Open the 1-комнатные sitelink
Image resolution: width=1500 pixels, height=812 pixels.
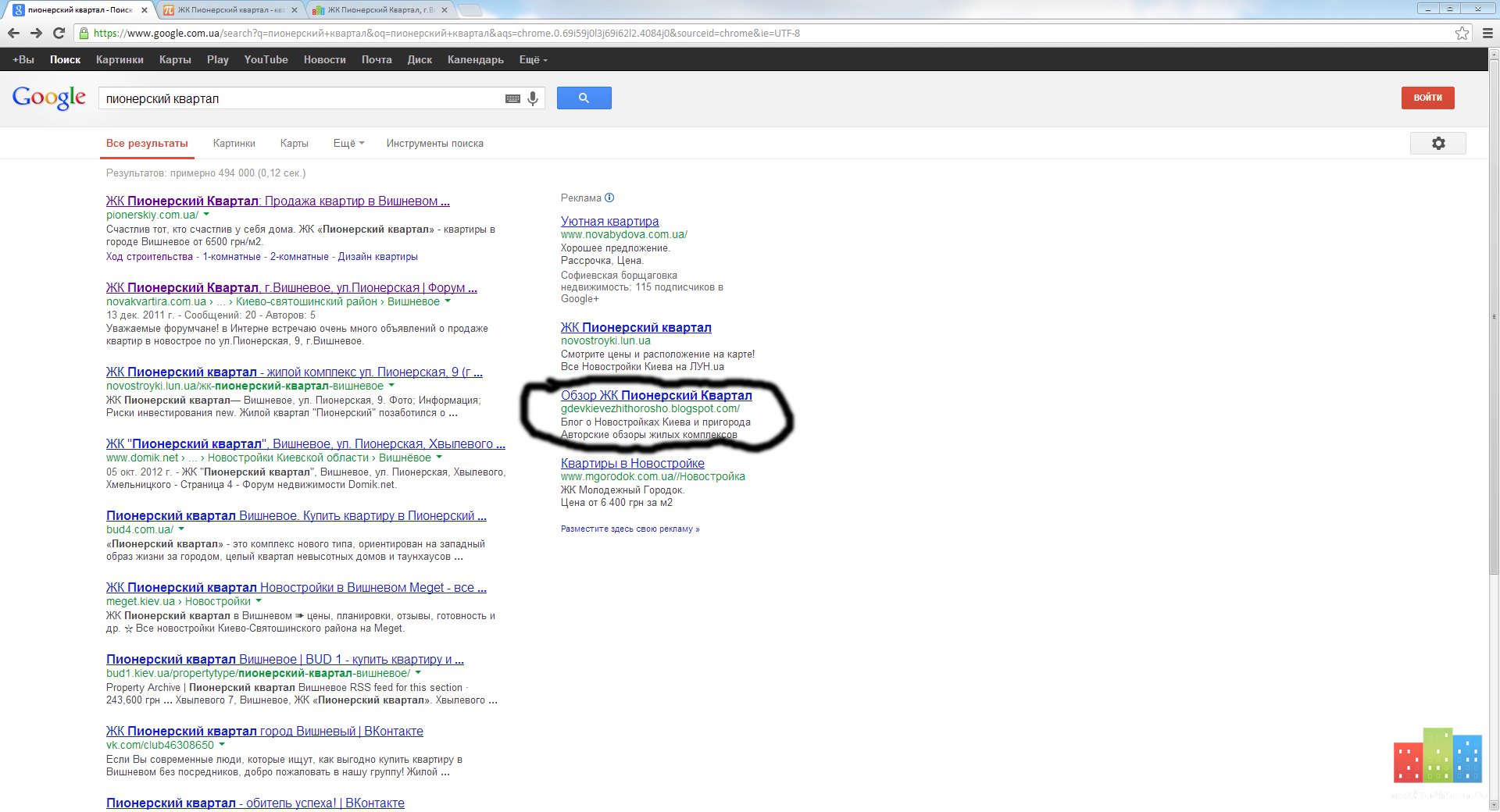[x=231, y=256]
